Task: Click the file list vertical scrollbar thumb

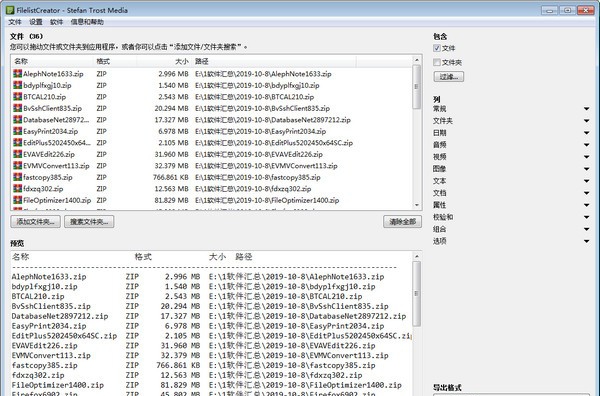Action: pos(416,87)
